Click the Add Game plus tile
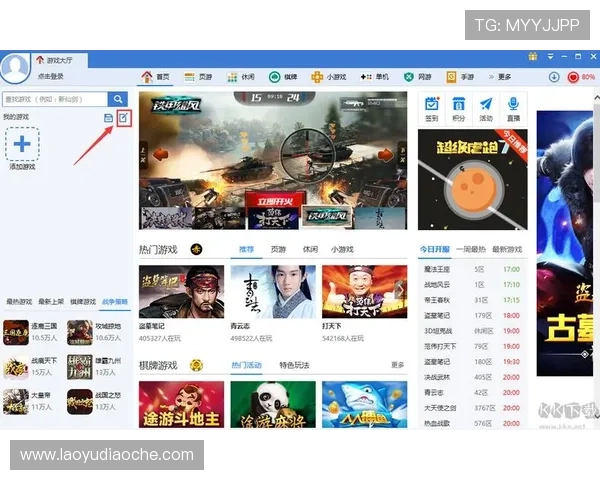This screenshot has width=600, height=480. pyautogui.click(x=22, y=145)
